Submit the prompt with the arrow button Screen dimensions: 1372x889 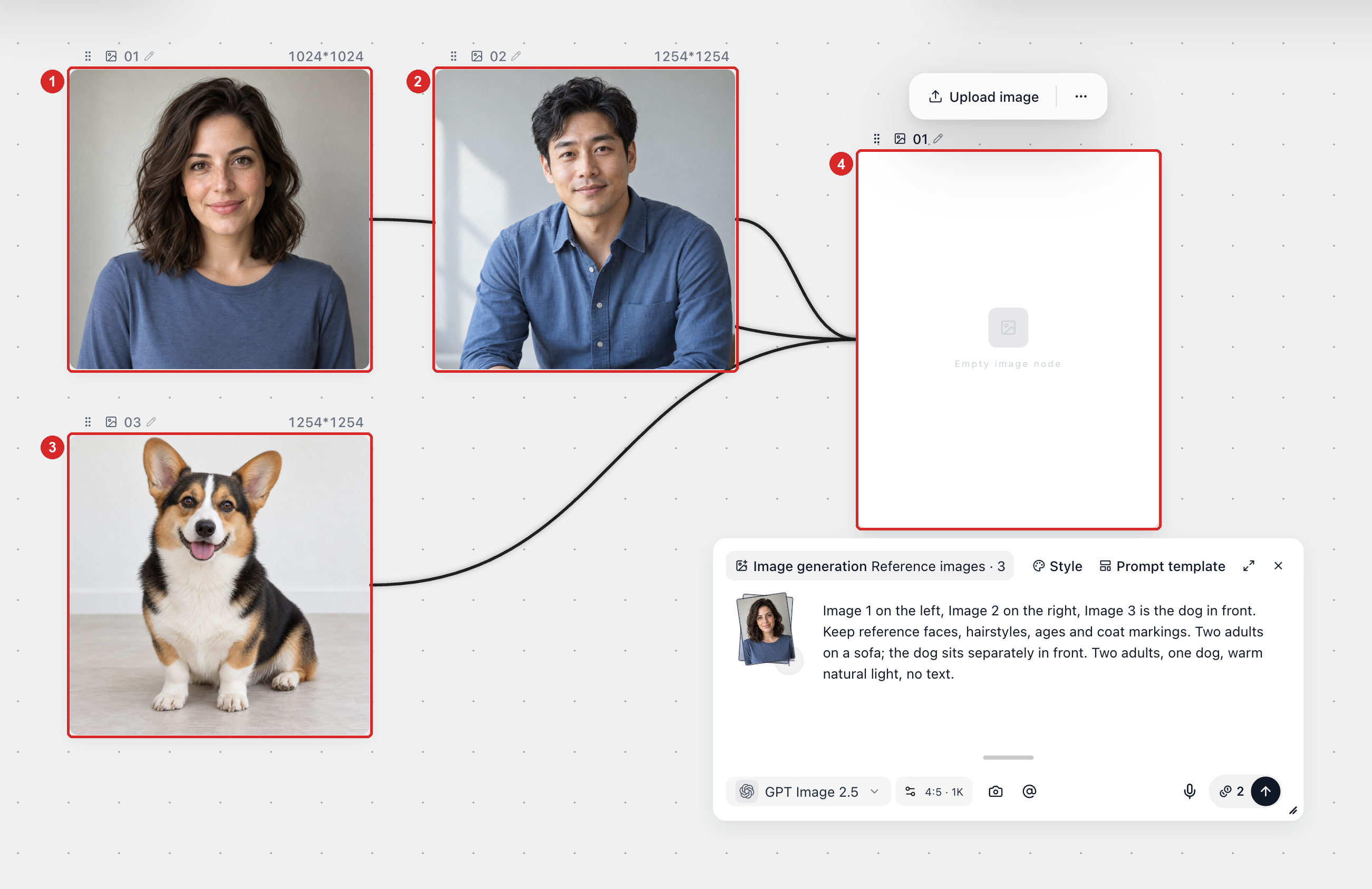[1265, 791]
